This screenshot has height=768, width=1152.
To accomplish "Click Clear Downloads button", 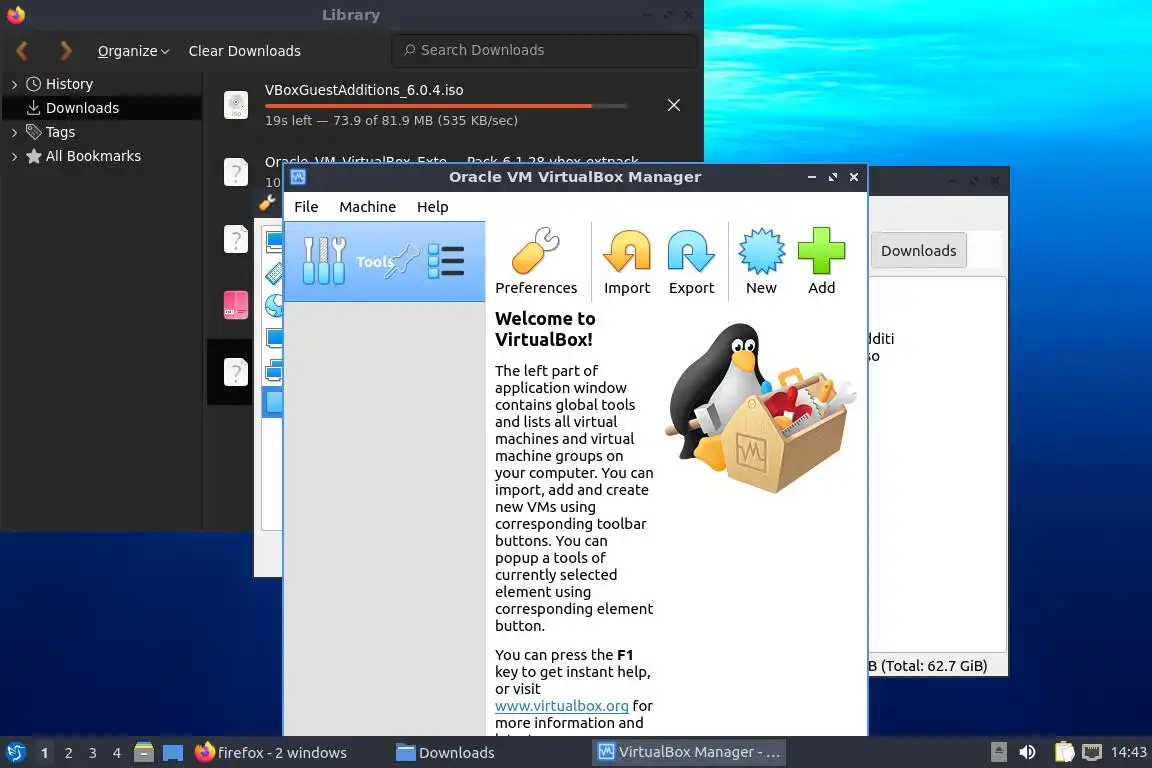I will pos(245,51).
